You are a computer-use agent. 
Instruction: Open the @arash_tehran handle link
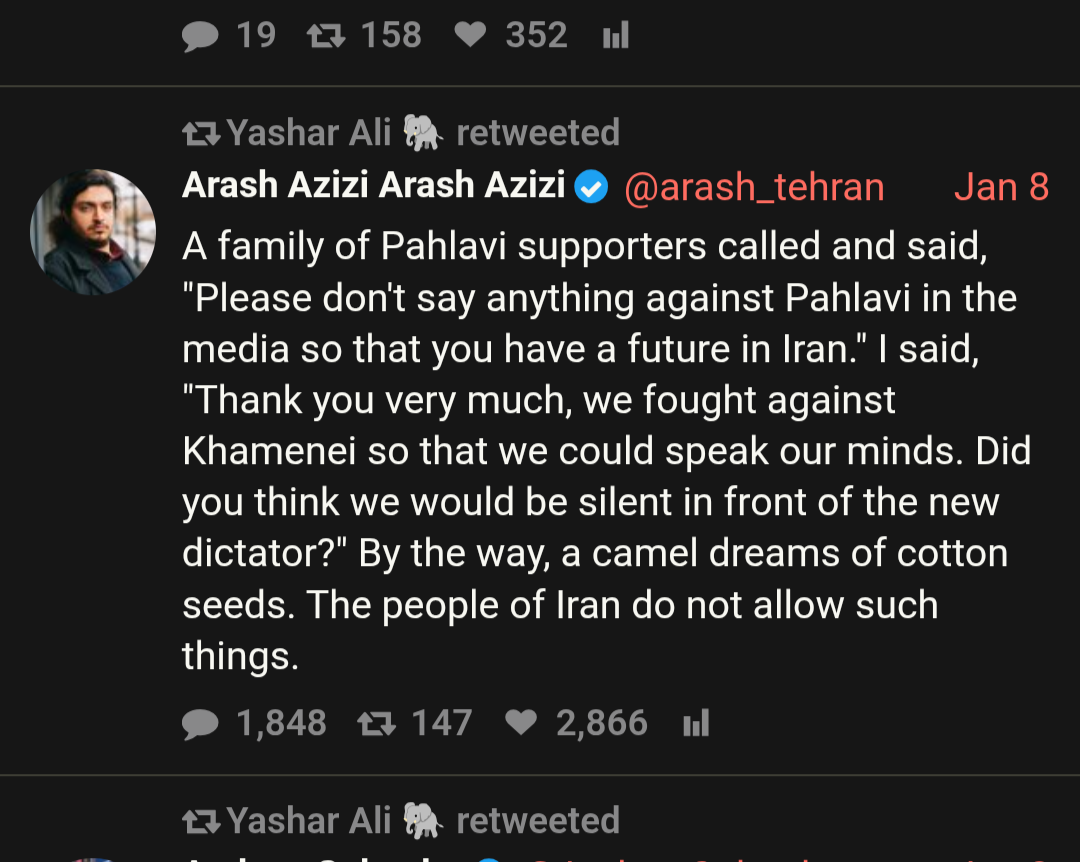[x=754, y=187]
